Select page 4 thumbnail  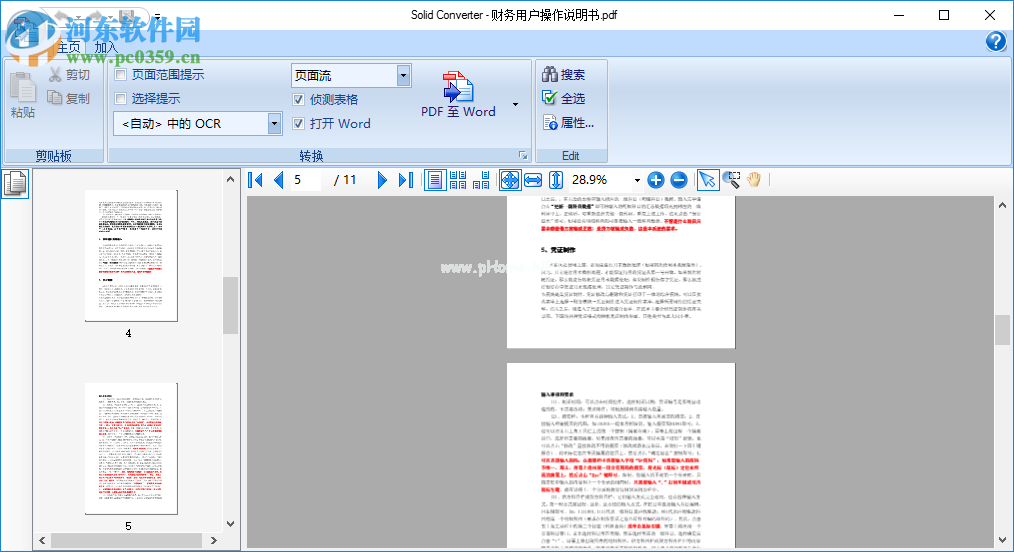pyautogui.click(x=131, y=255)
